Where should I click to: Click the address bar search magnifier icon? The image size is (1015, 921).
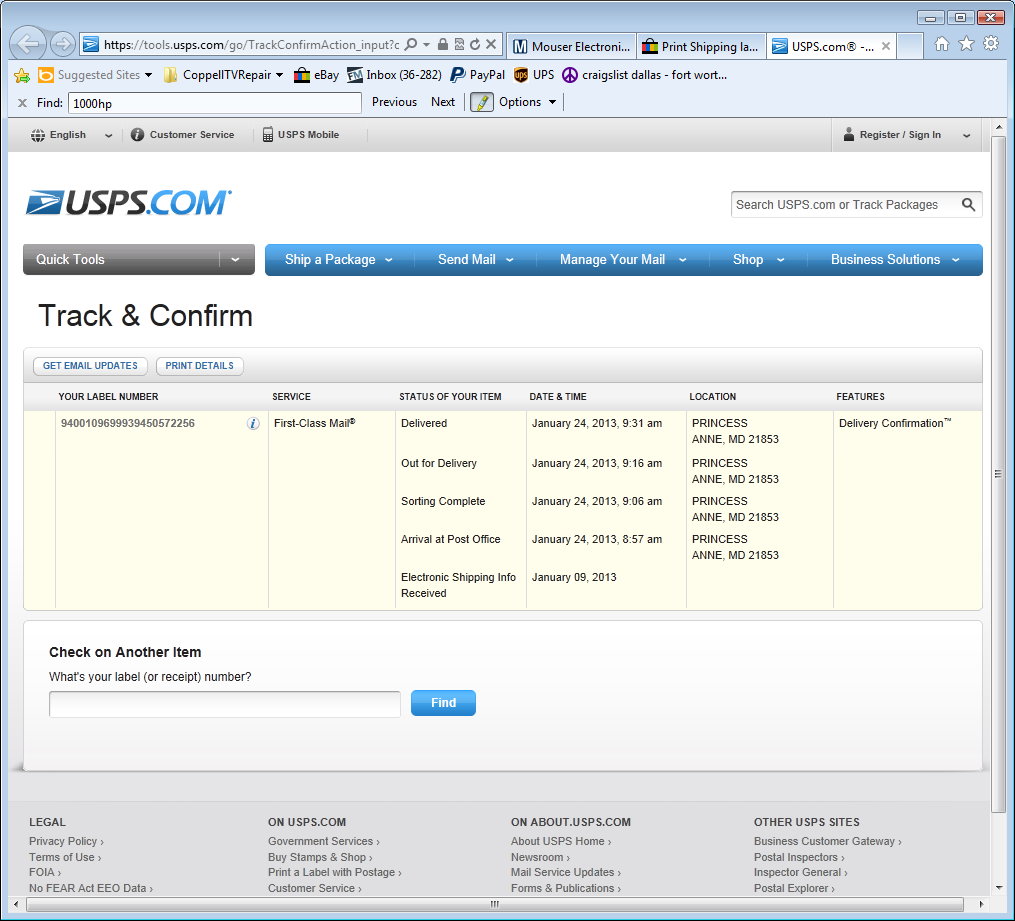(x=410, y=45)
